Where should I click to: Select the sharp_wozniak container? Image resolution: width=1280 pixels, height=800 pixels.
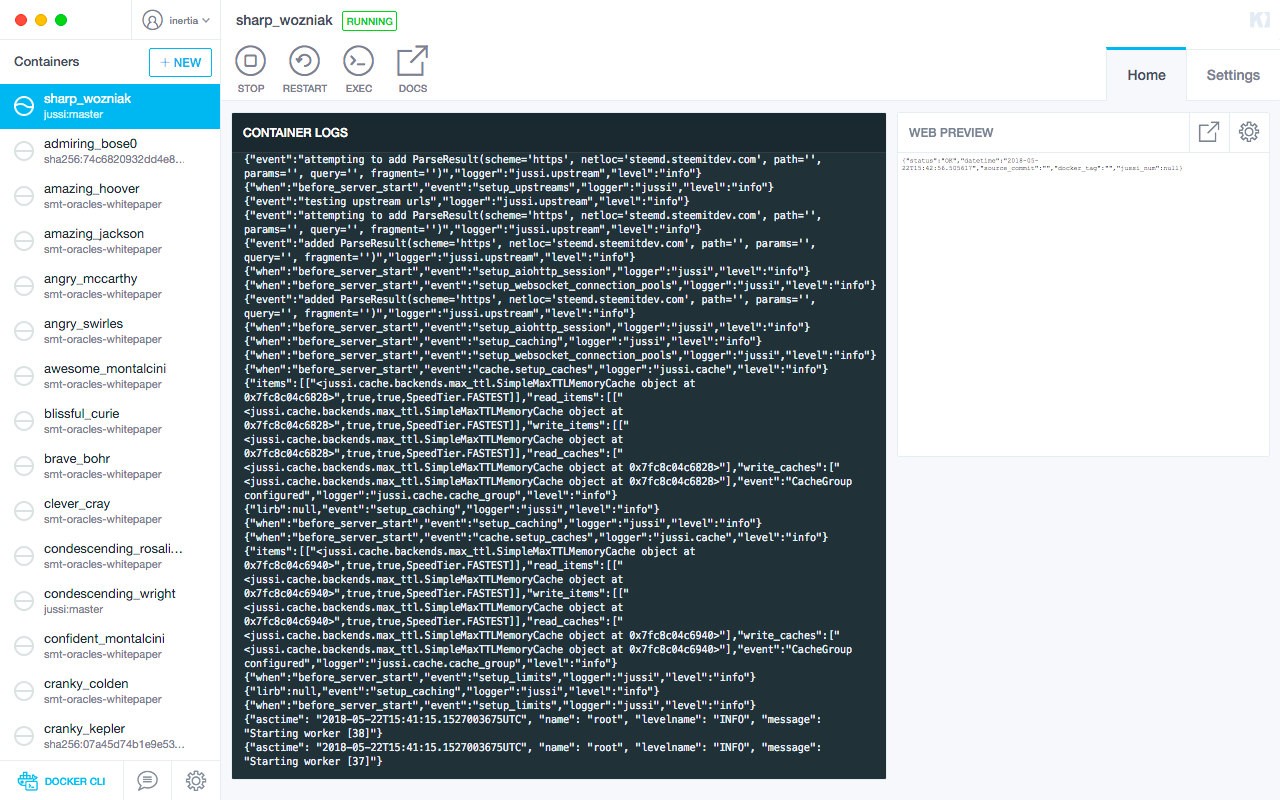110,106
